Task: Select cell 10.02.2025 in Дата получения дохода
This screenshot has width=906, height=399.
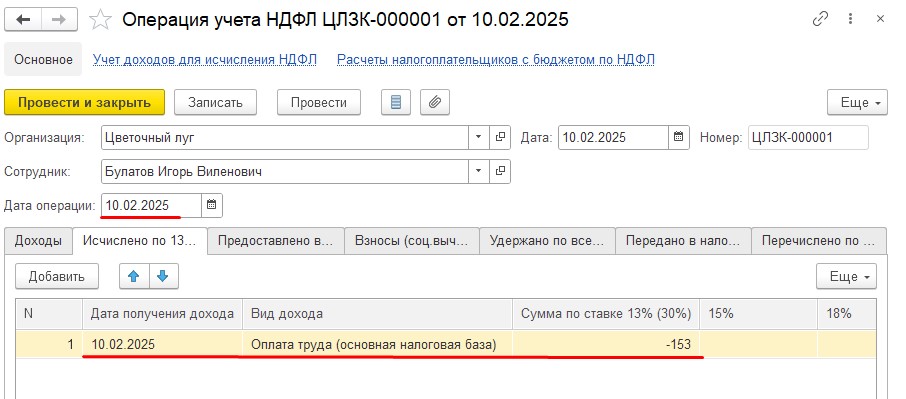Action: pyautogui.click(x=162, y=345)
